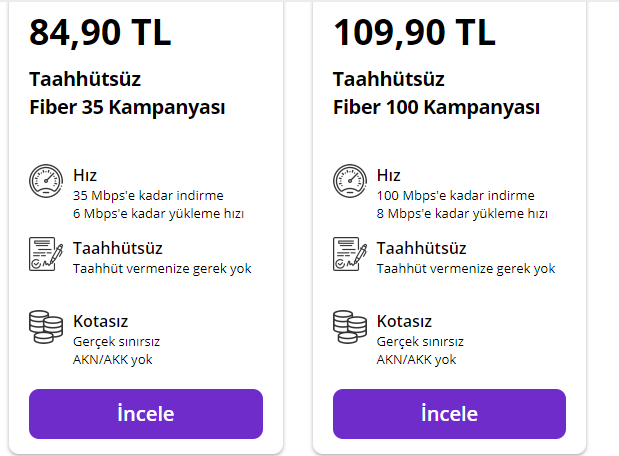Screen dimensions: 619x456
Task: Click "8 Mbps'e kadar yükleme hızı" text
Action: tap(462, 214)
